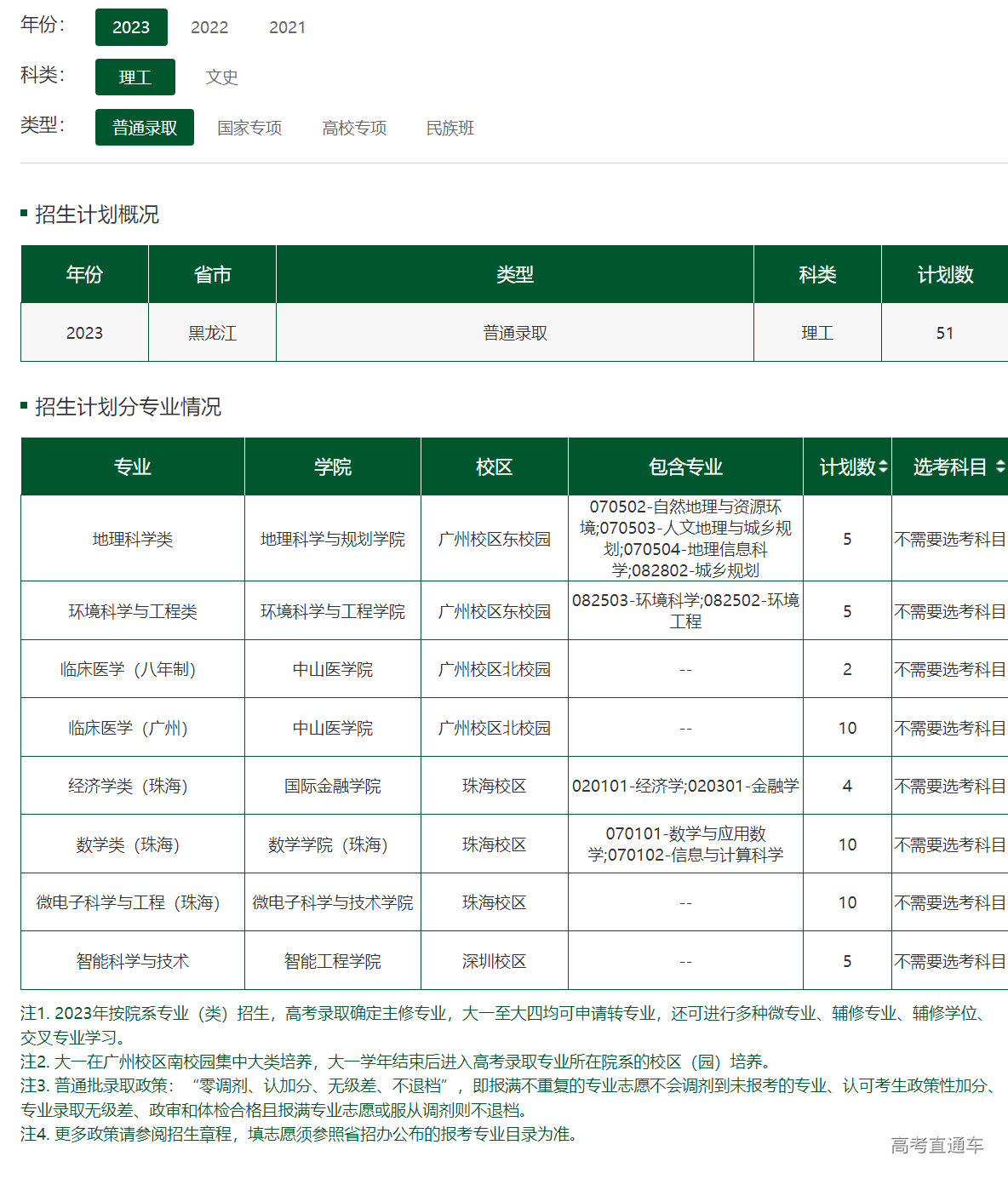
Task: Select the 地理科学类 major row
Action: [133, 538]
